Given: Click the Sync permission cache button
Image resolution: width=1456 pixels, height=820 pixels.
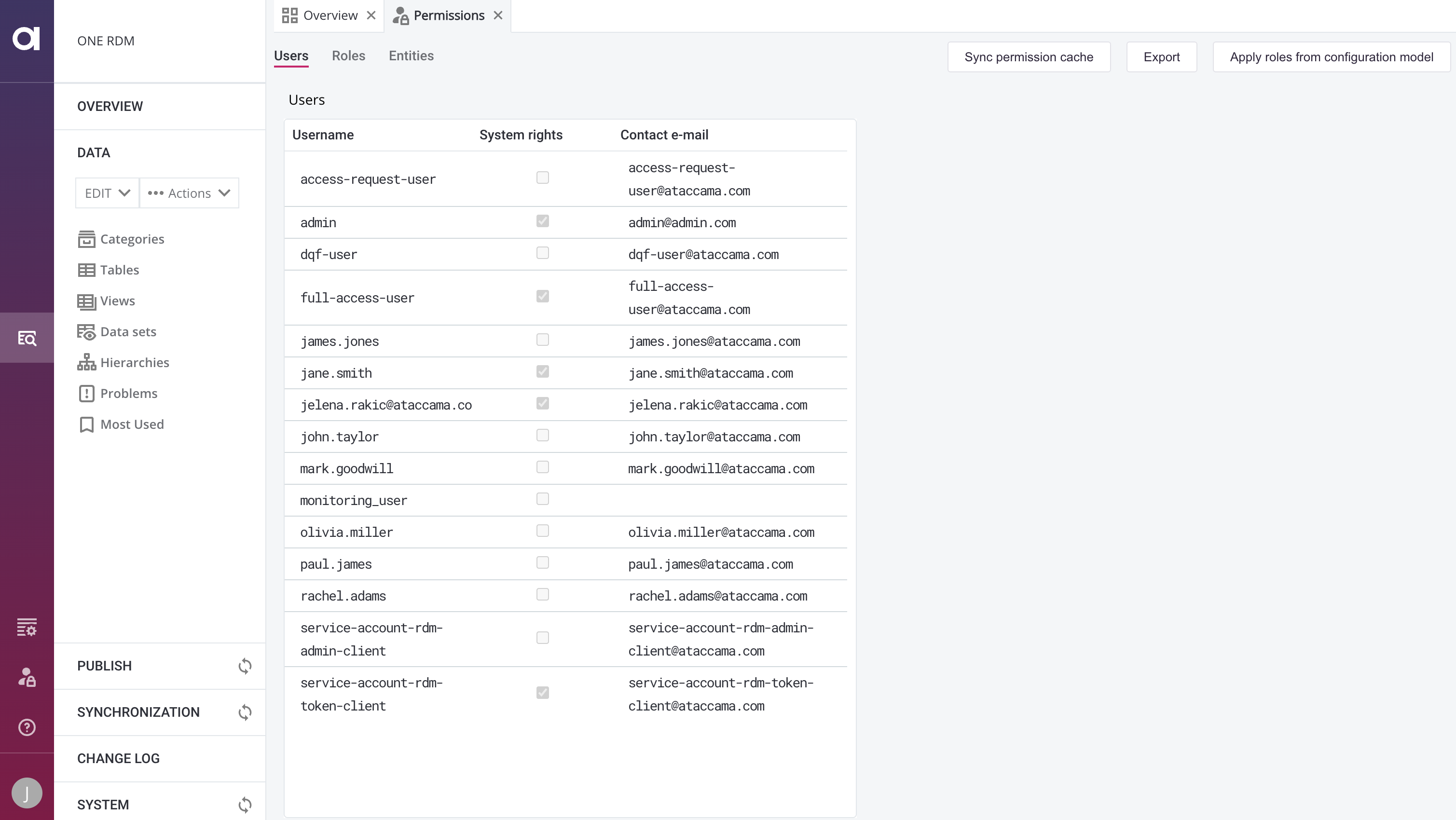Looking at the screenshot, I should pos(1028,57).
